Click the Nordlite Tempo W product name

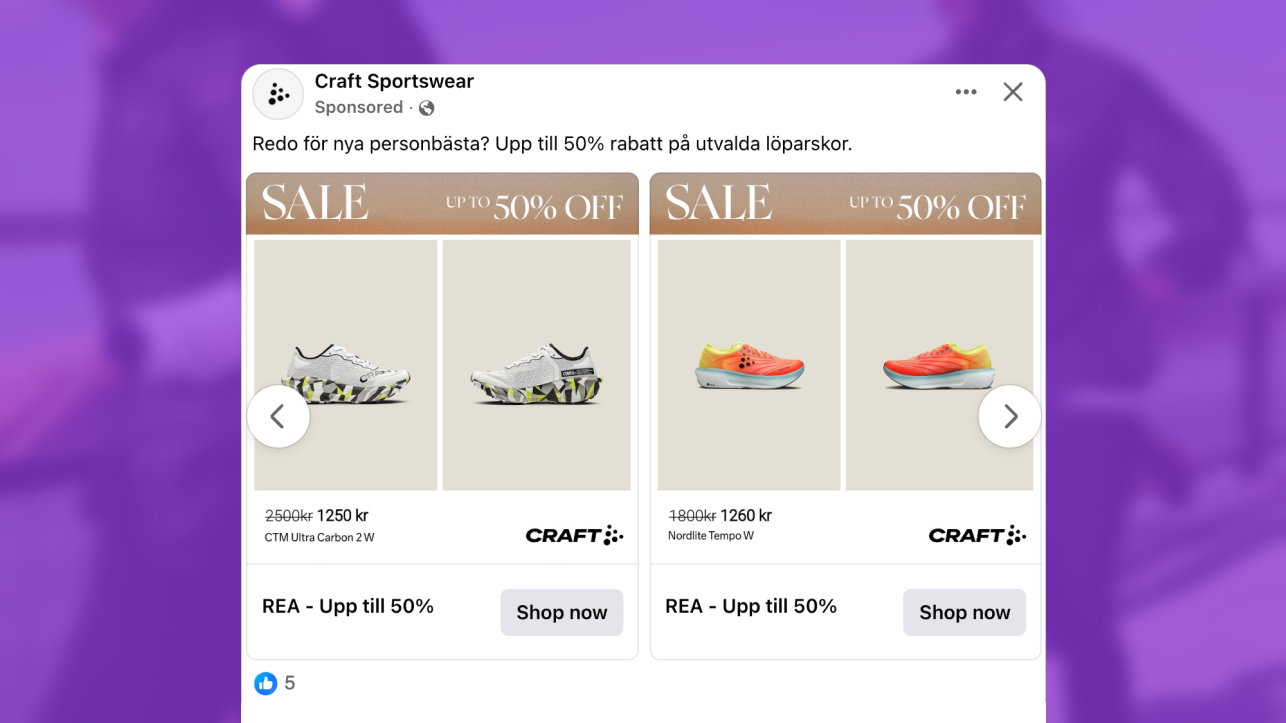[710, 536]
